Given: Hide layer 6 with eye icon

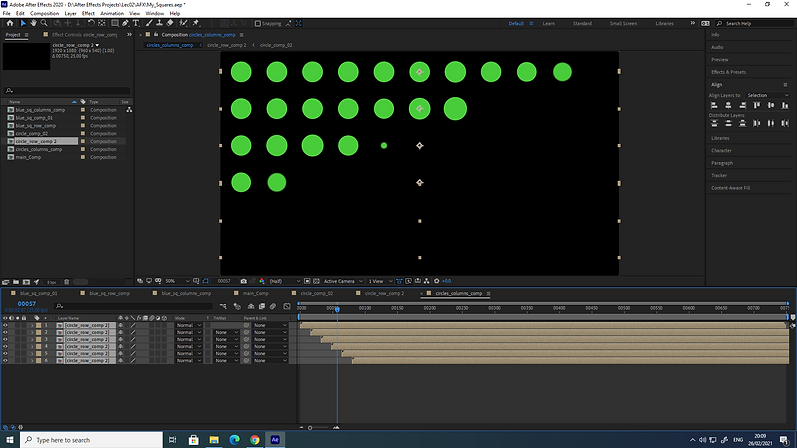Looking at the screenshot, I should point(5,361).
